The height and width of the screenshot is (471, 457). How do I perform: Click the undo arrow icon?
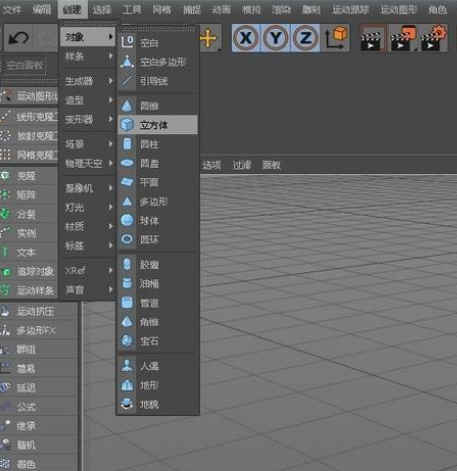click(18, 38)
